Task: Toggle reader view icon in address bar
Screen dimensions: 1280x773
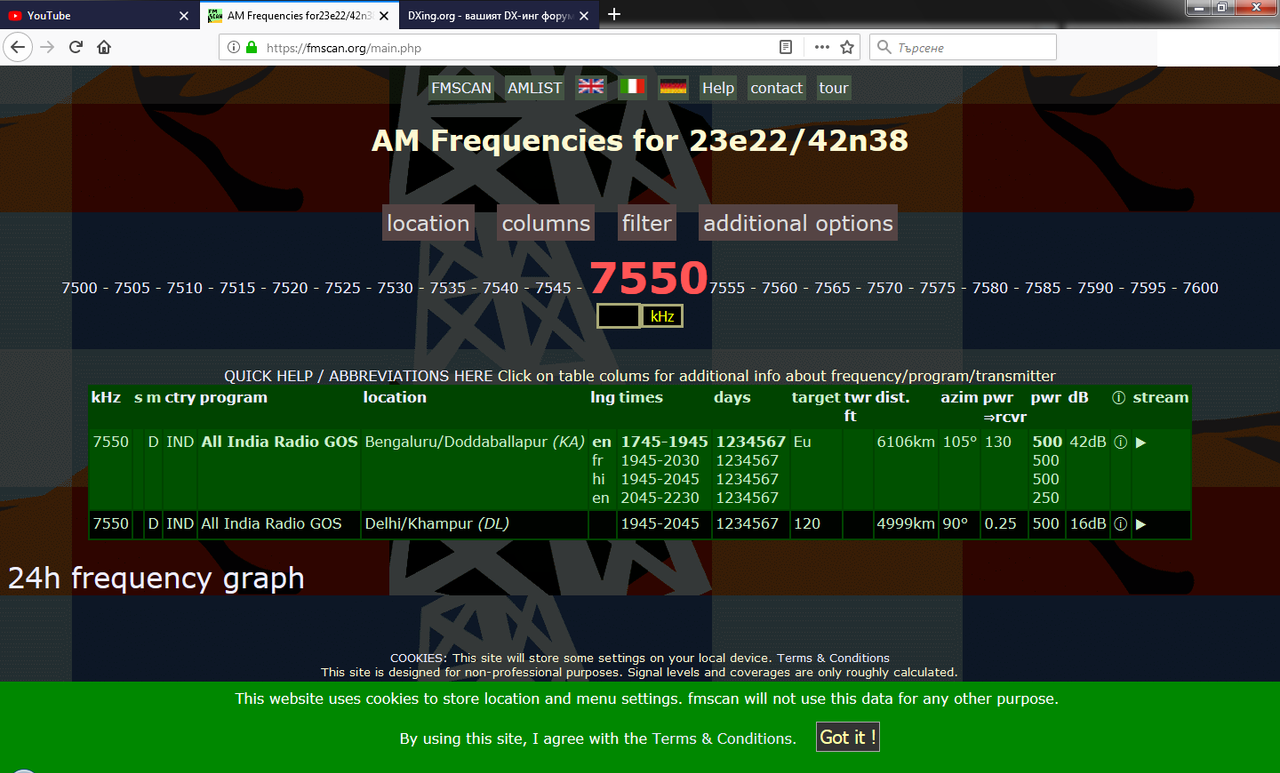Action: [x=786, y=47]
